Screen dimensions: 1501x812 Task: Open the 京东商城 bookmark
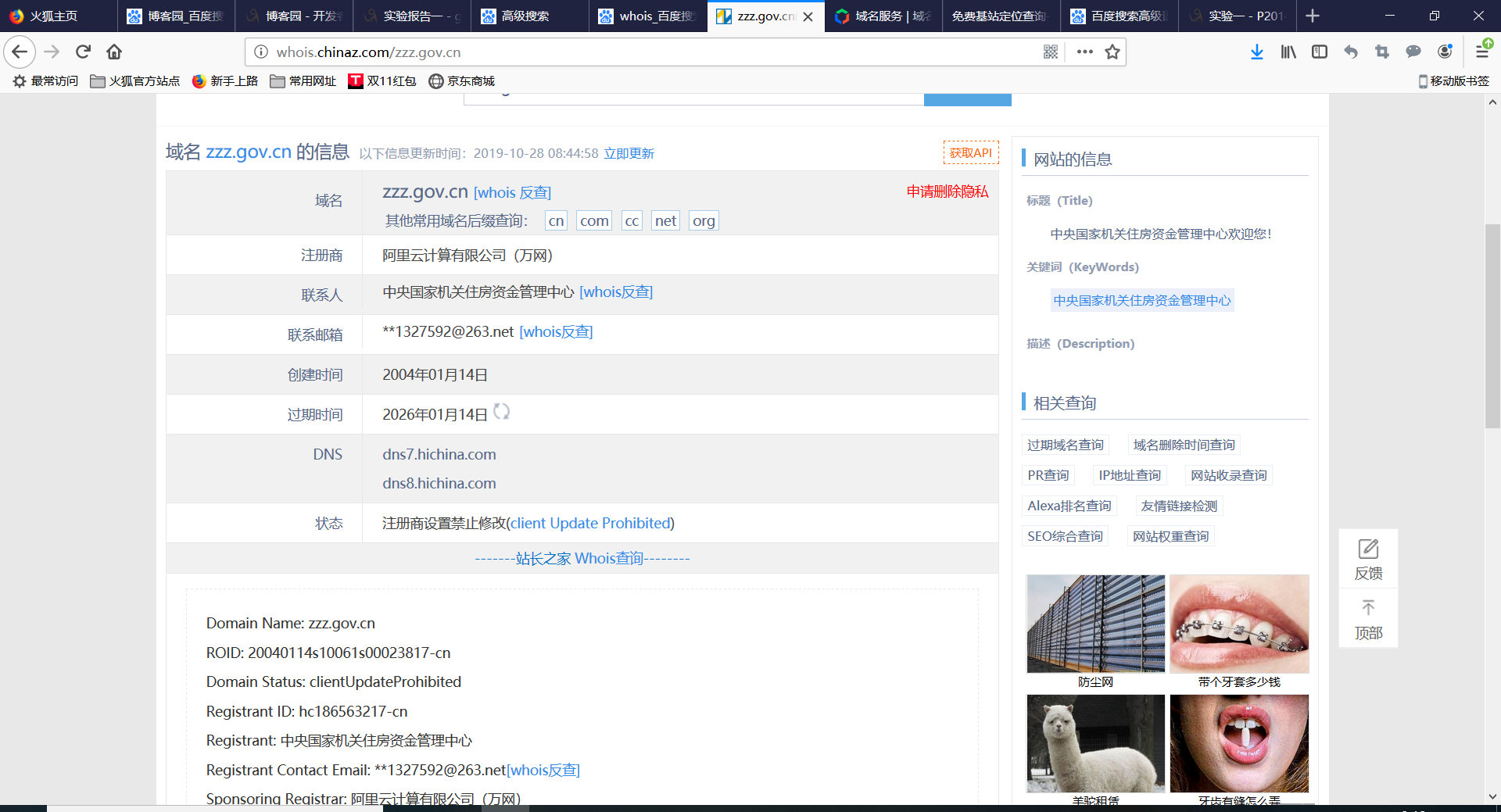tap(462, 81)
